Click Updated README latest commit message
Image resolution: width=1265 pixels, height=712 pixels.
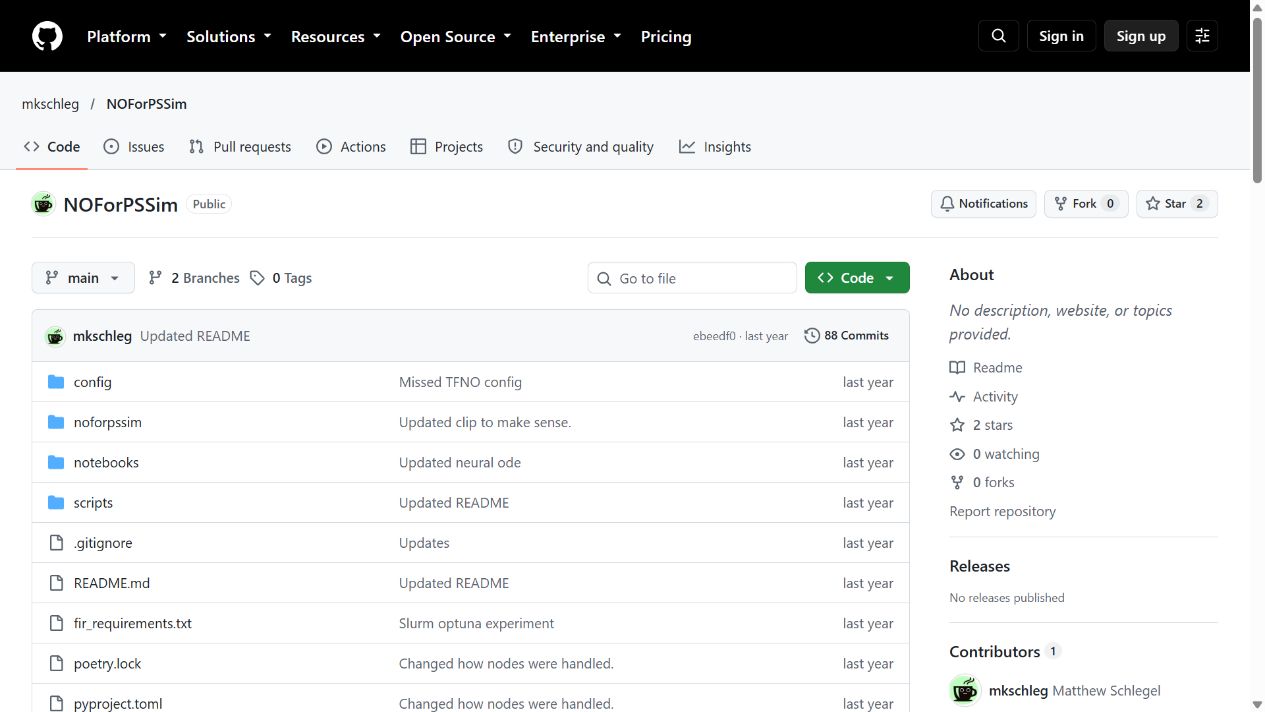(195, 336)
